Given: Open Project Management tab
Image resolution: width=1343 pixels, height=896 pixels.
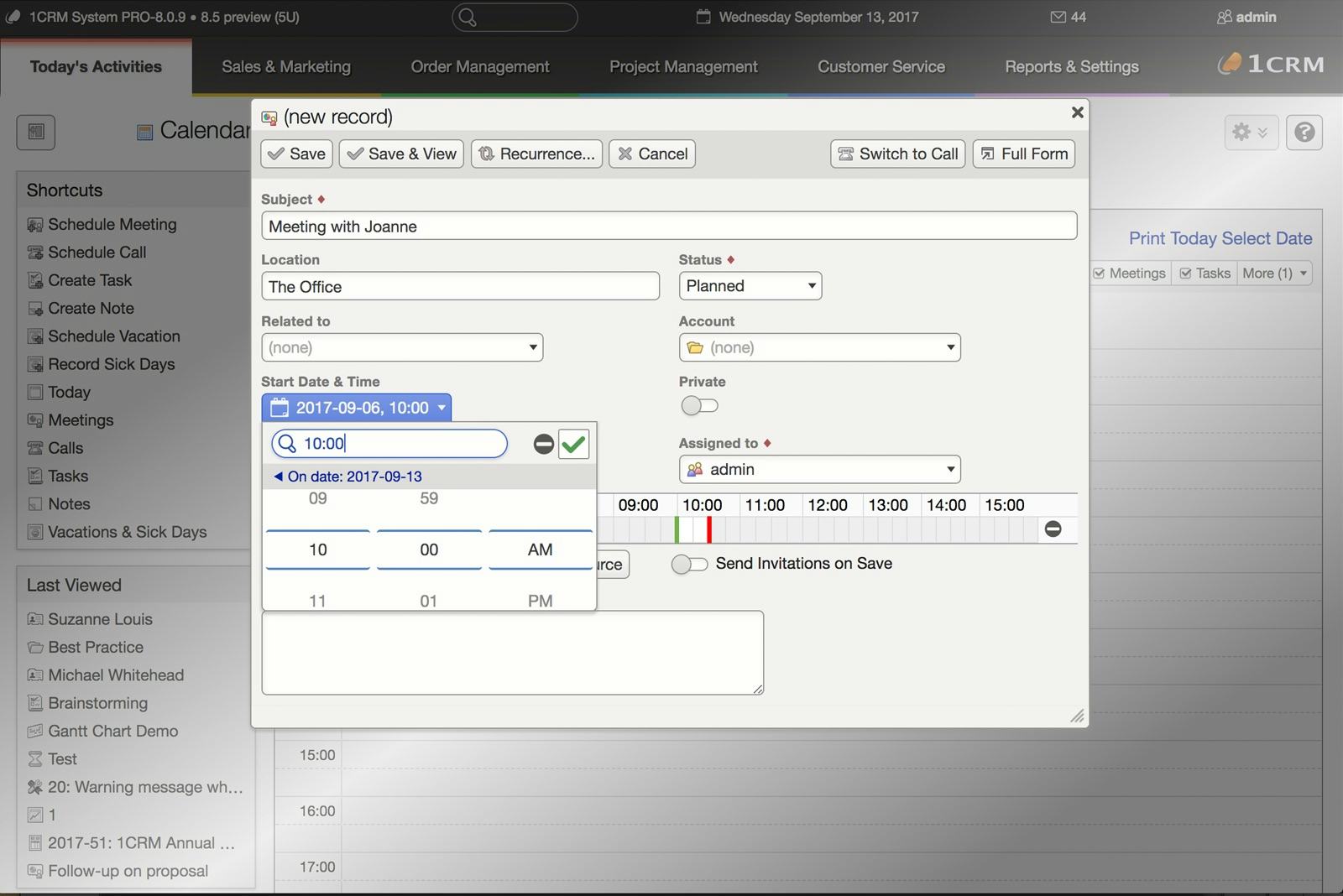Looking at the screenshot, I should pyautogui.click(x=683, y=66).
